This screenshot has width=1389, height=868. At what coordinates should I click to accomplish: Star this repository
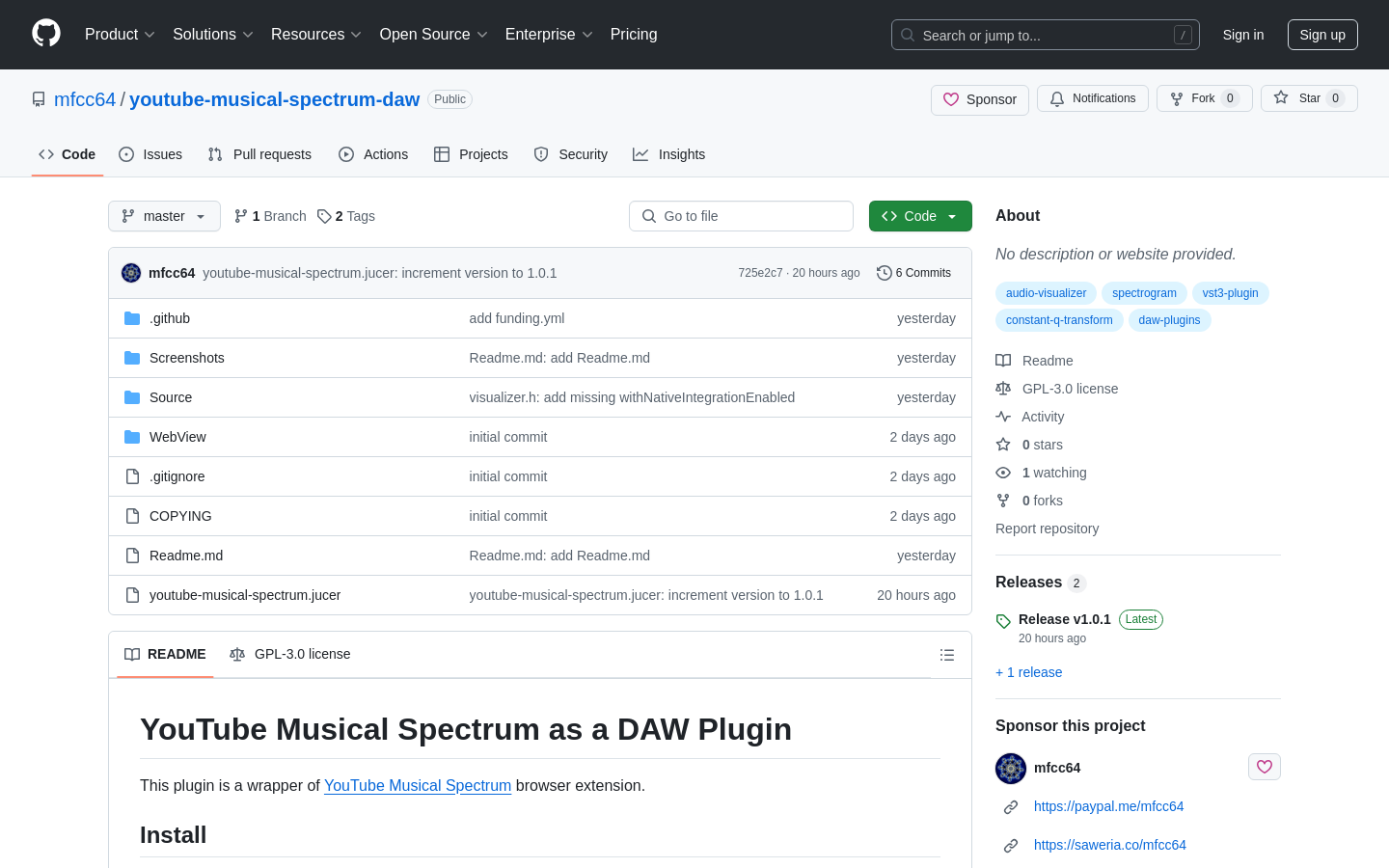pyautogui.click(x=1309, y=98)
